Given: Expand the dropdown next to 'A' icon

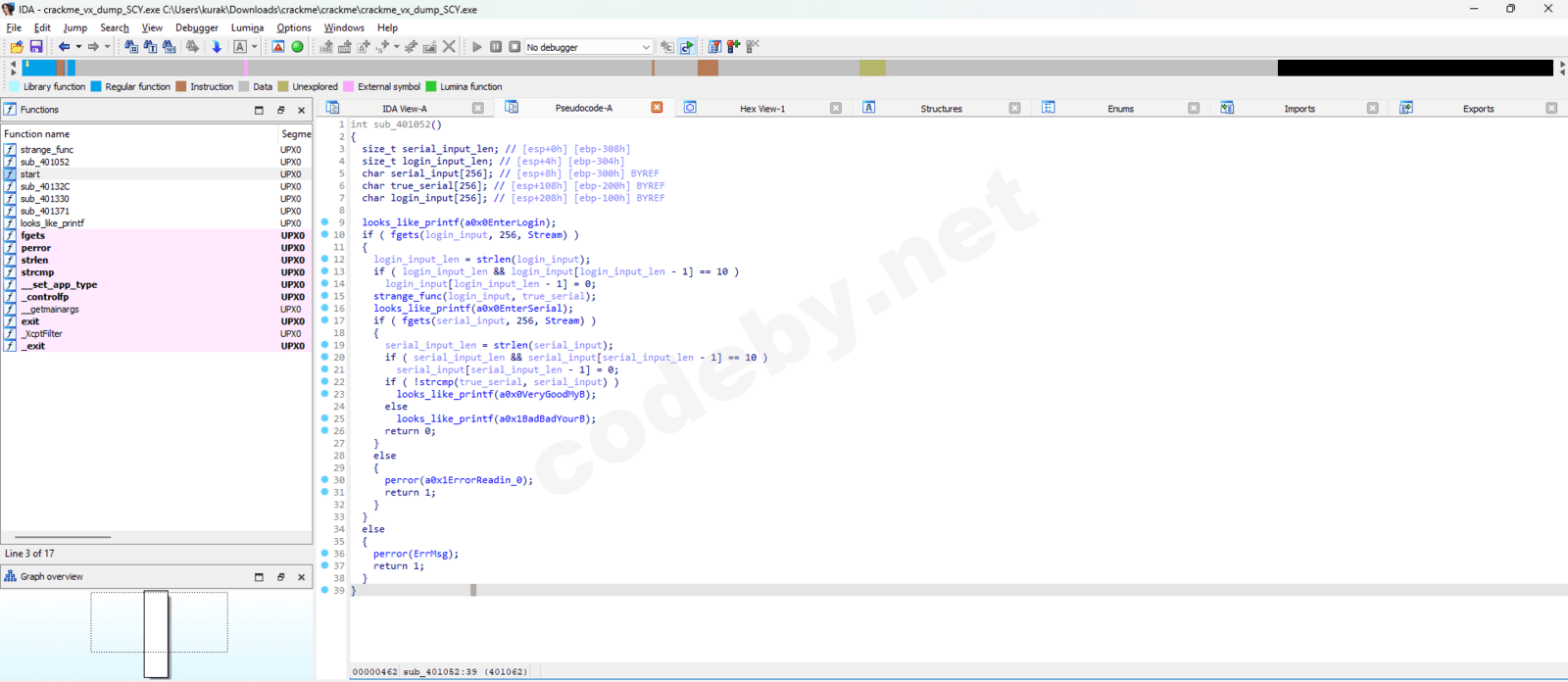Looking at the screenshot, I should point(255,47).
